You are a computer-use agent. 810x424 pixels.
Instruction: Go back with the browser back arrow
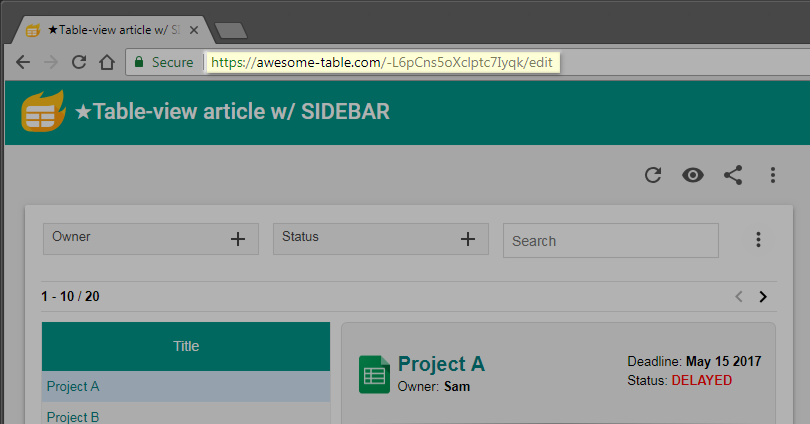[23, 62]
